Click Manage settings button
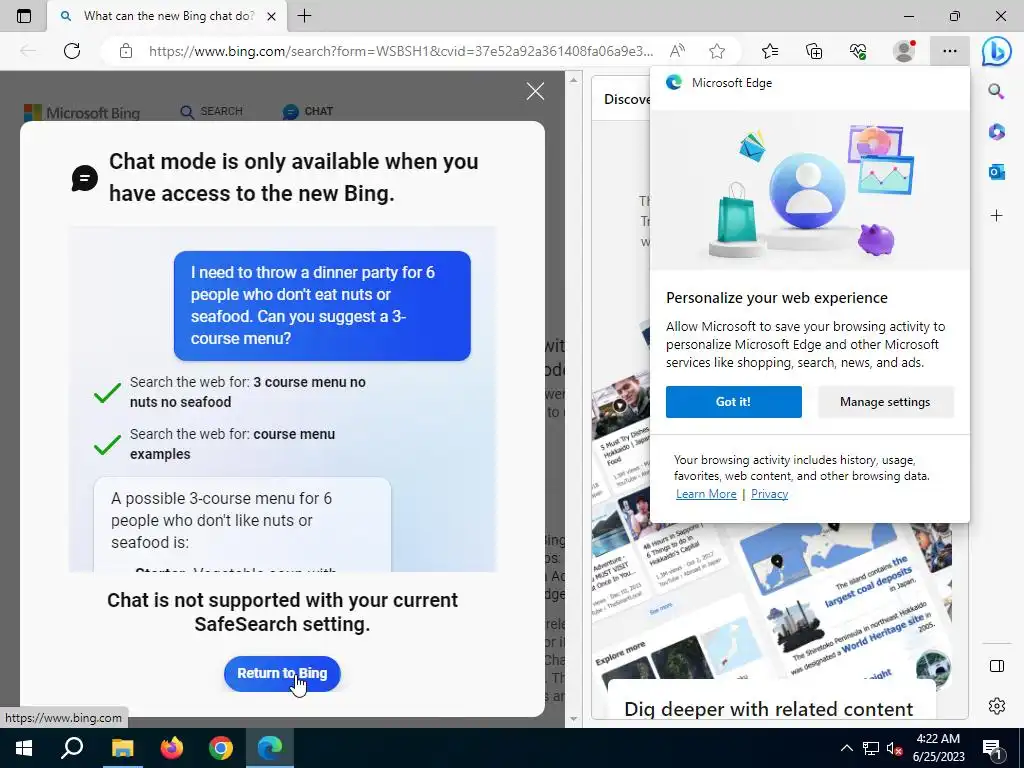This screenshot has width=1024, height=768. pyautogui.click(x=885, y=402)
